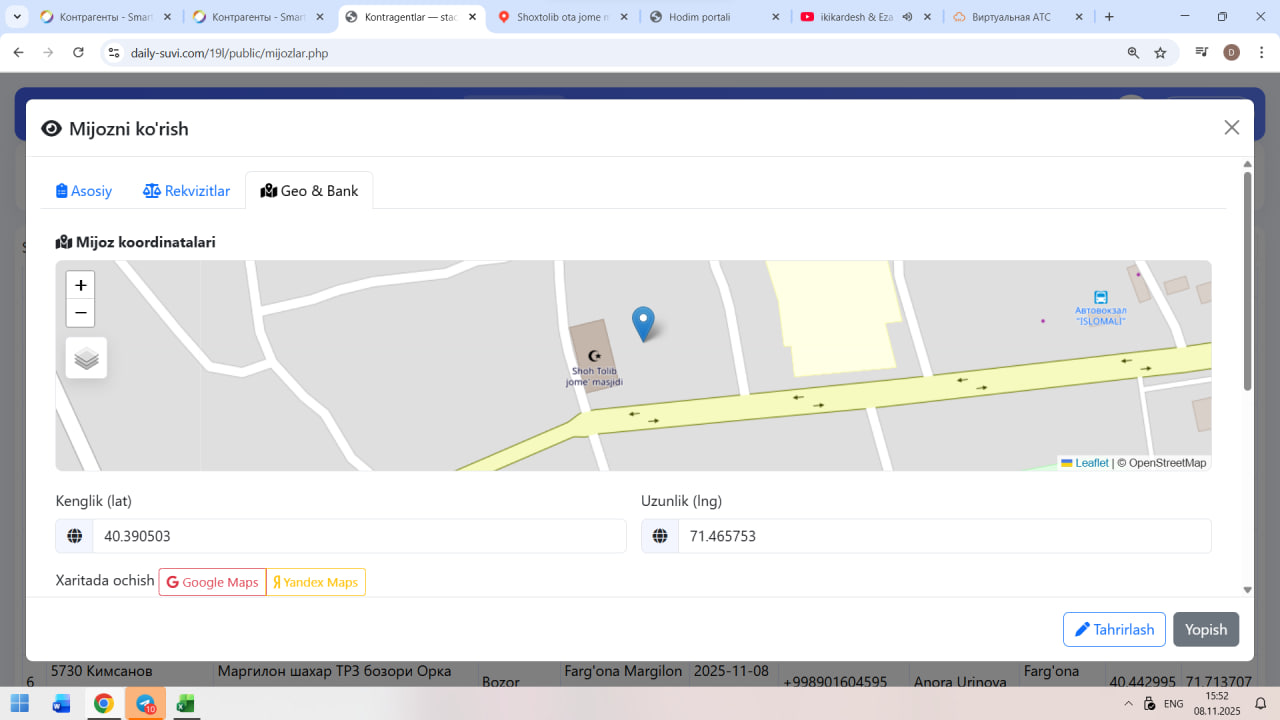Viewport: 1280px width, 720px height.
Task: Open the Chrome profile avatar
Action: [x=1231, y=53]
